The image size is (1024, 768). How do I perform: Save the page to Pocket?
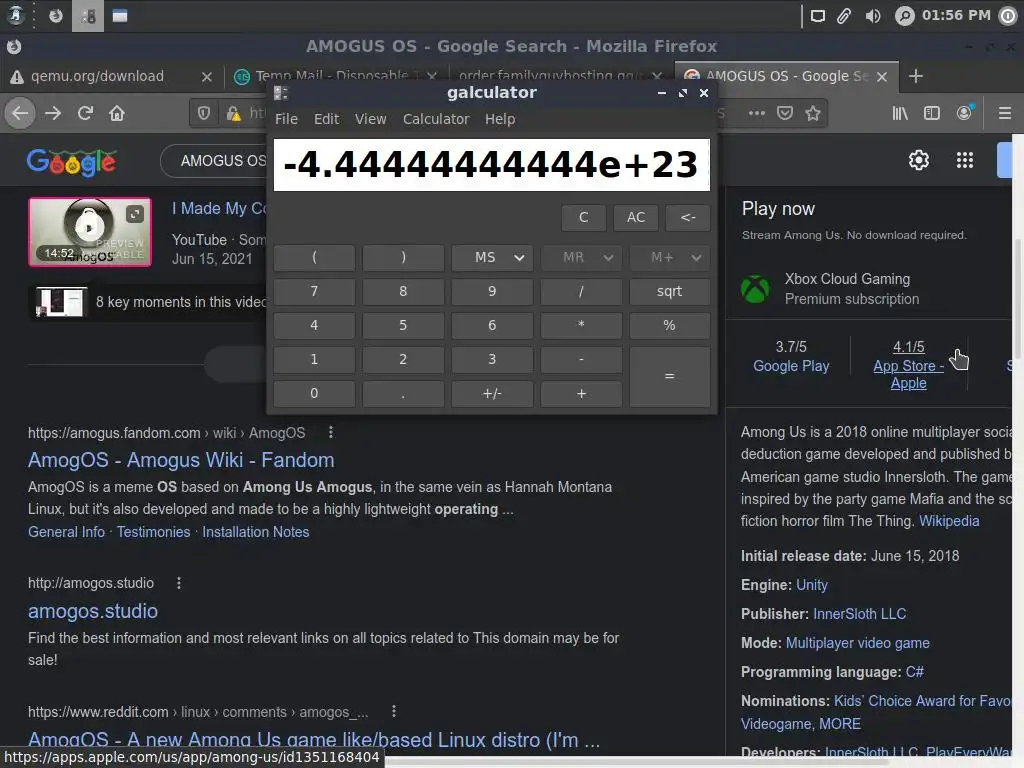pyautogui.click(x=785, y=114)
